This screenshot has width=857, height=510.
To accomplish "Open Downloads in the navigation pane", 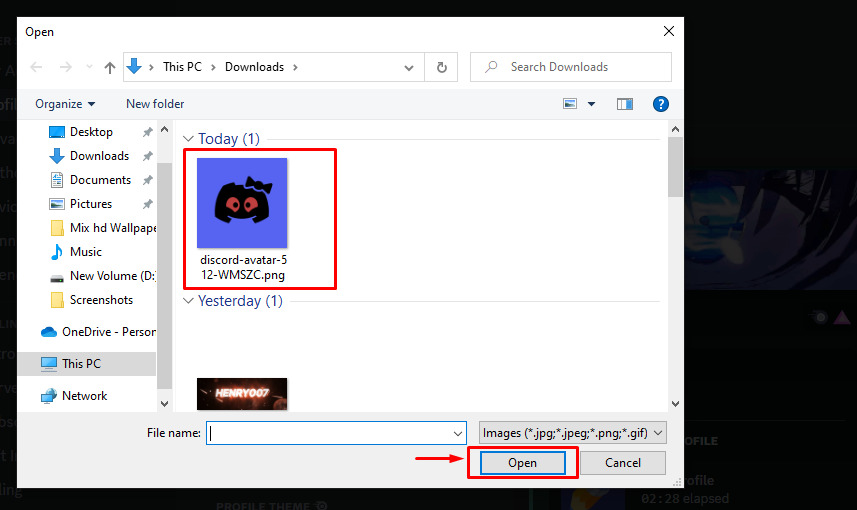I will 99,156.
